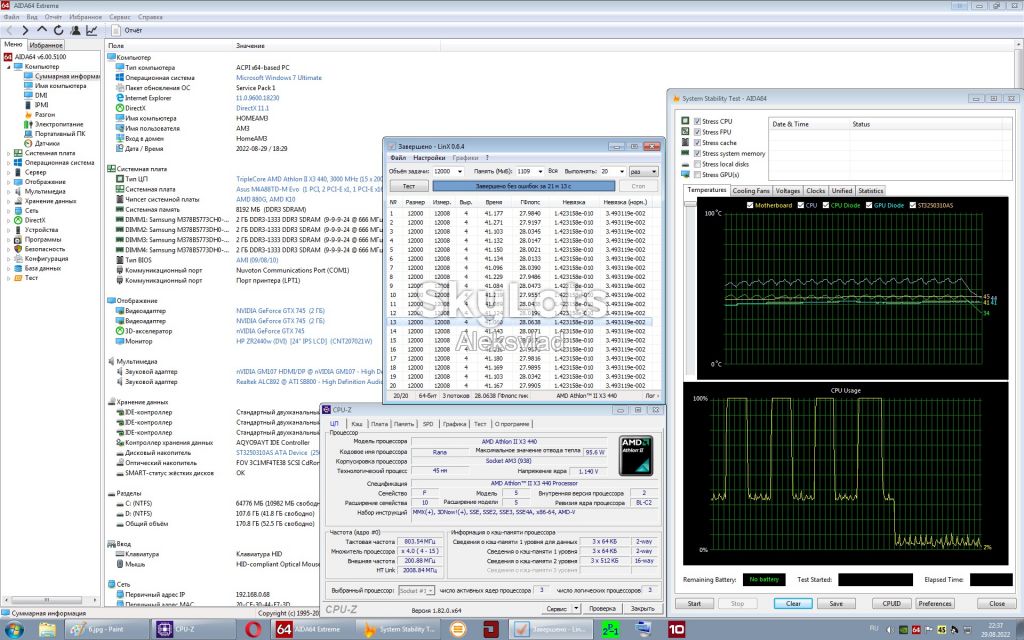
Task: Click LinX completion progress bar
Action: tap(523, 186)
